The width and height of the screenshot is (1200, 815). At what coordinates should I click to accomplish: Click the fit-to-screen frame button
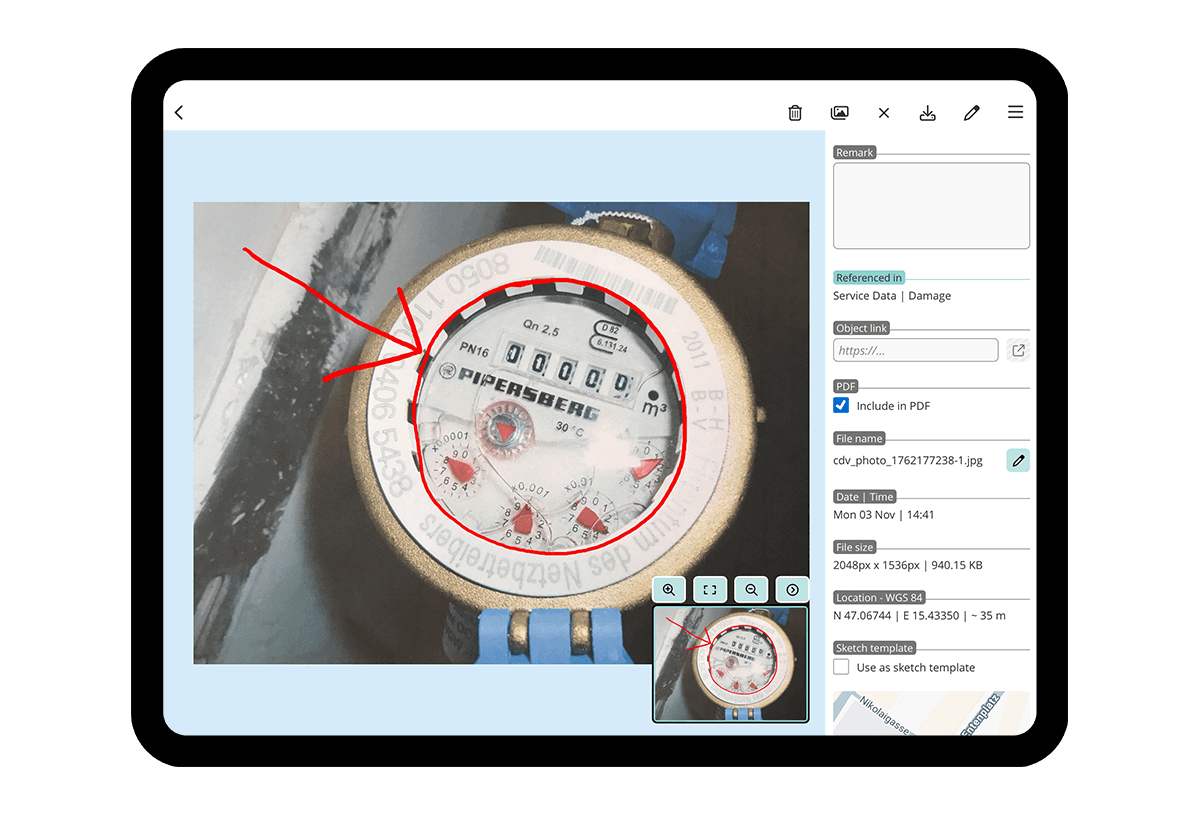pyautogui.click(x=710, y=590)
